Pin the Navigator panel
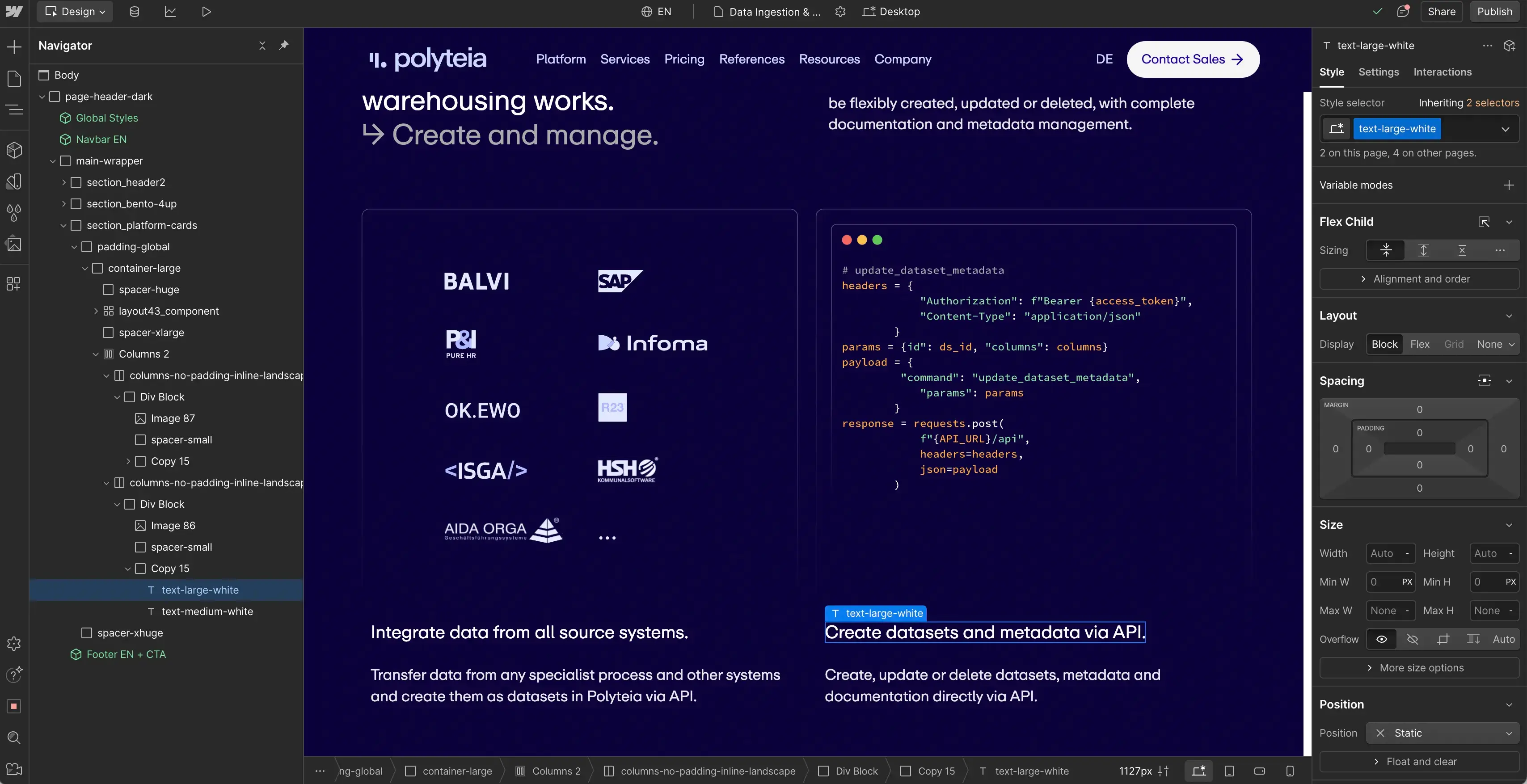The width and height of the screenshot is (1527, 784). (x=284, y=46)
